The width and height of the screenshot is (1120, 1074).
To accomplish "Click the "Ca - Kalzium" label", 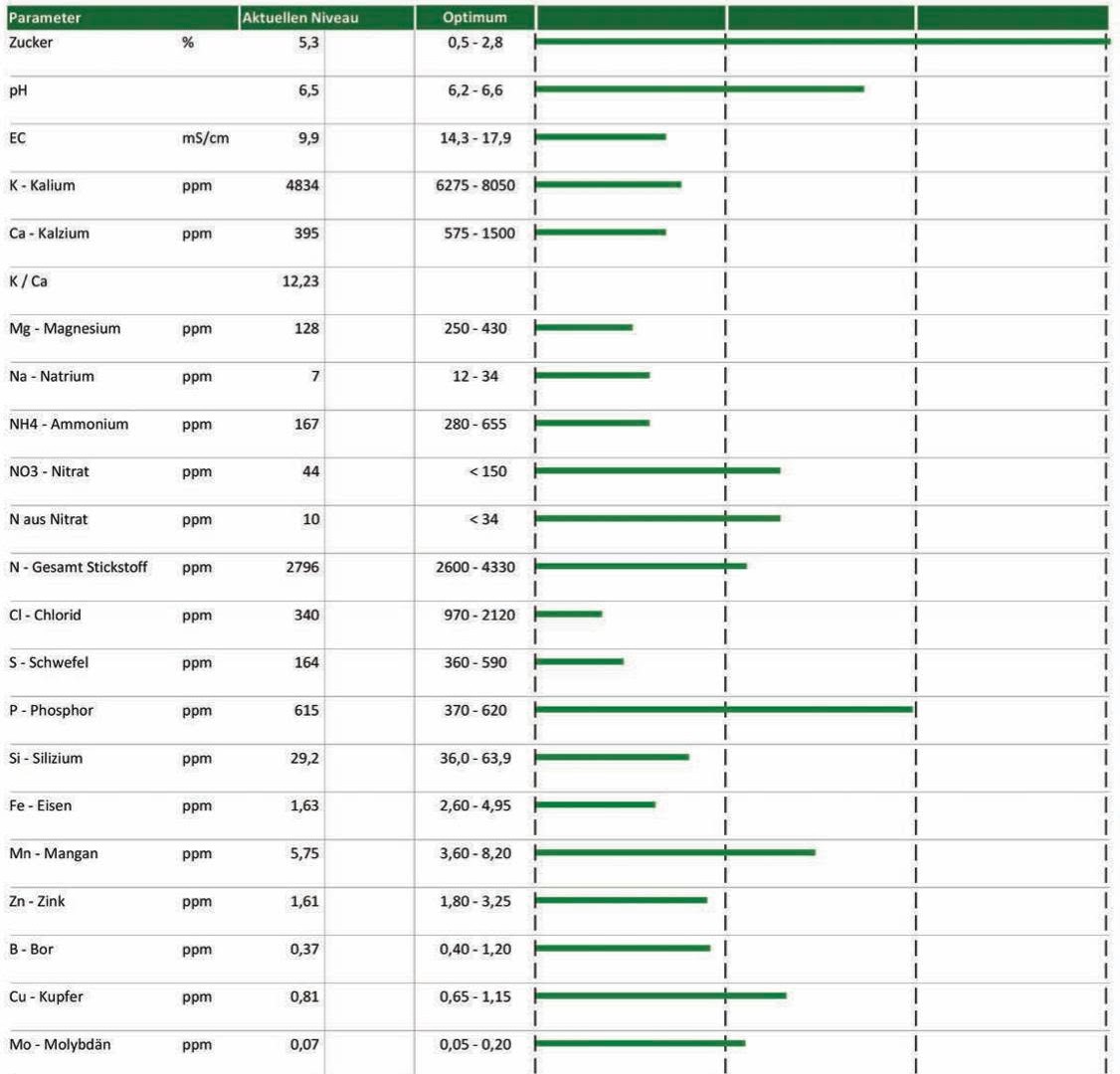I will (50, 234).
